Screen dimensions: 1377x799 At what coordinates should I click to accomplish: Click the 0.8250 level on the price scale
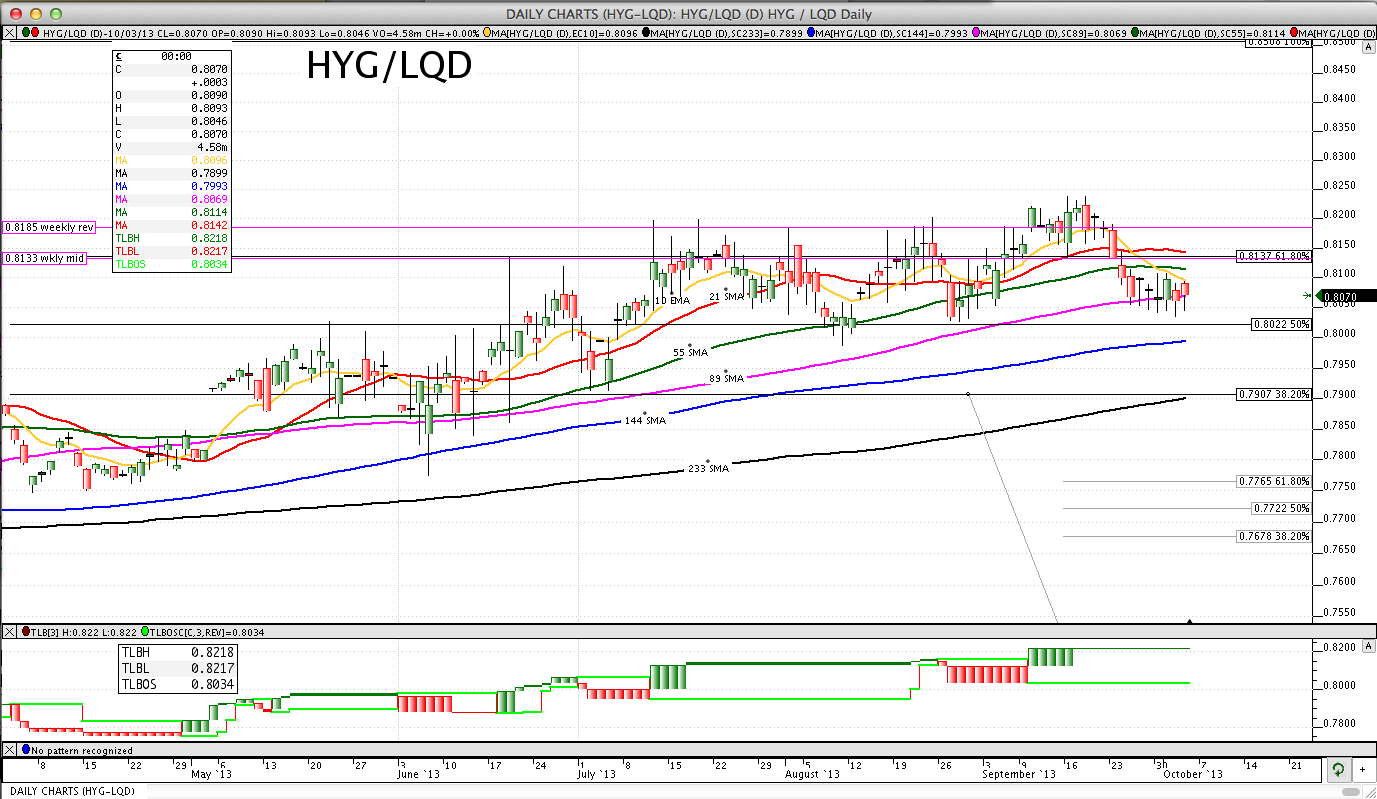(x=1338, y=186)
